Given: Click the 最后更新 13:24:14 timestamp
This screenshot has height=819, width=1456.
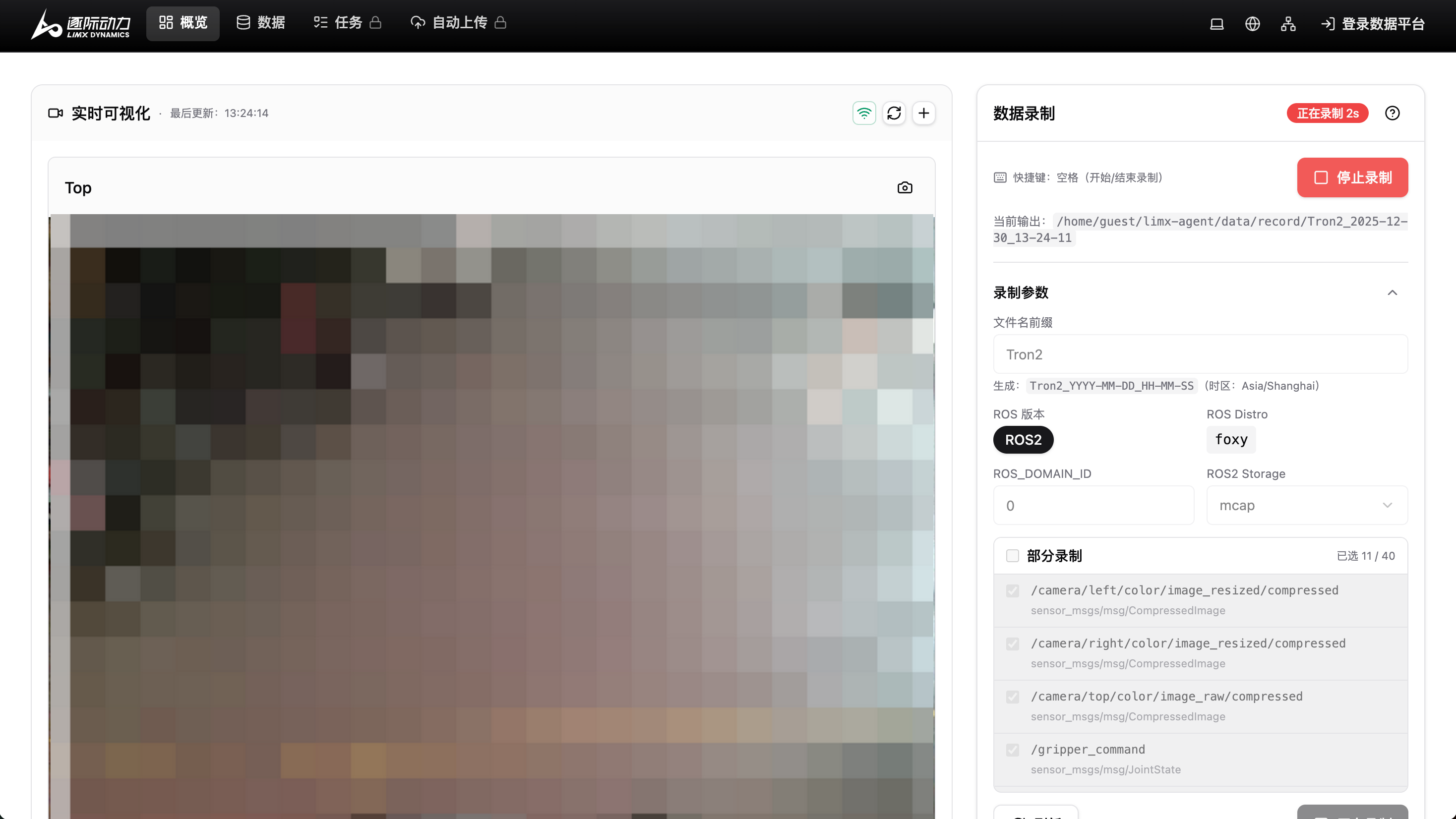Looking at the screenshot, I should (x=219, y=113).
